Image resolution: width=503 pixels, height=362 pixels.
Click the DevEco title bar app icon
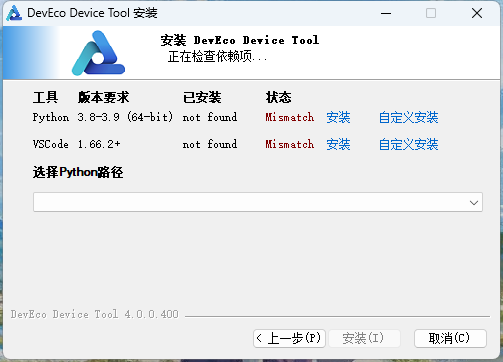pyautogui.click(x=14, y=13)
